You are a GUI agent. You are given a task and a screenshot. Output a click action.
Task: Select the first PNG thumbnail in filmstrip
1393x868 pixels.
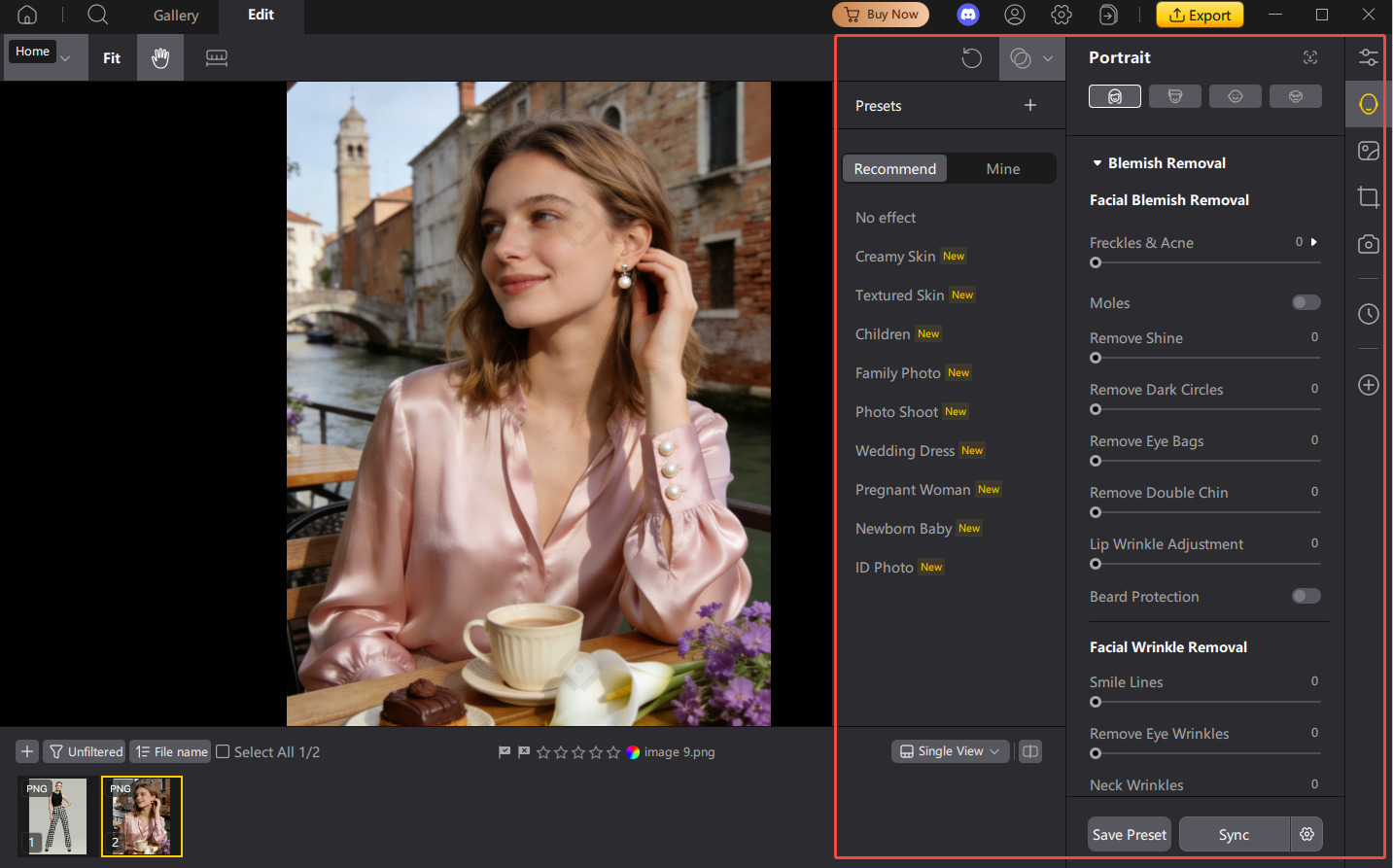[57, 816]
